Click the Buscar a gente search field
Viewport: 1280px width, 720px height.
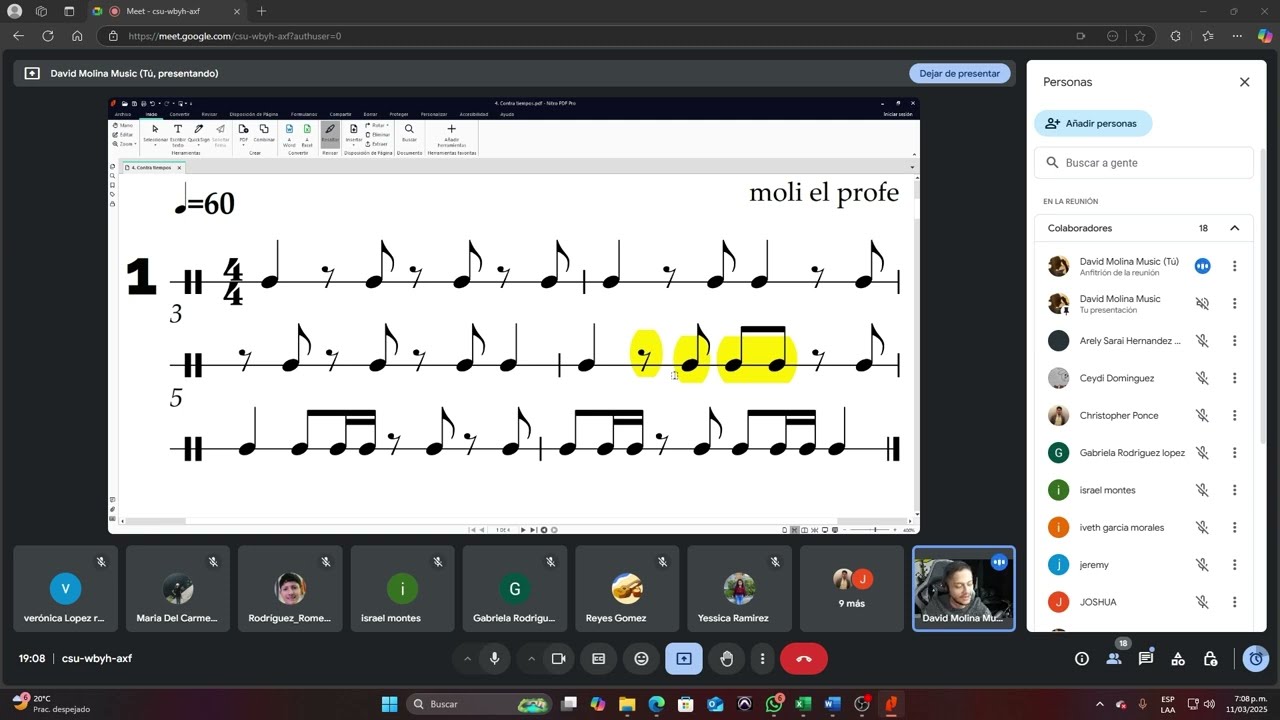[x=1144, y=163]
